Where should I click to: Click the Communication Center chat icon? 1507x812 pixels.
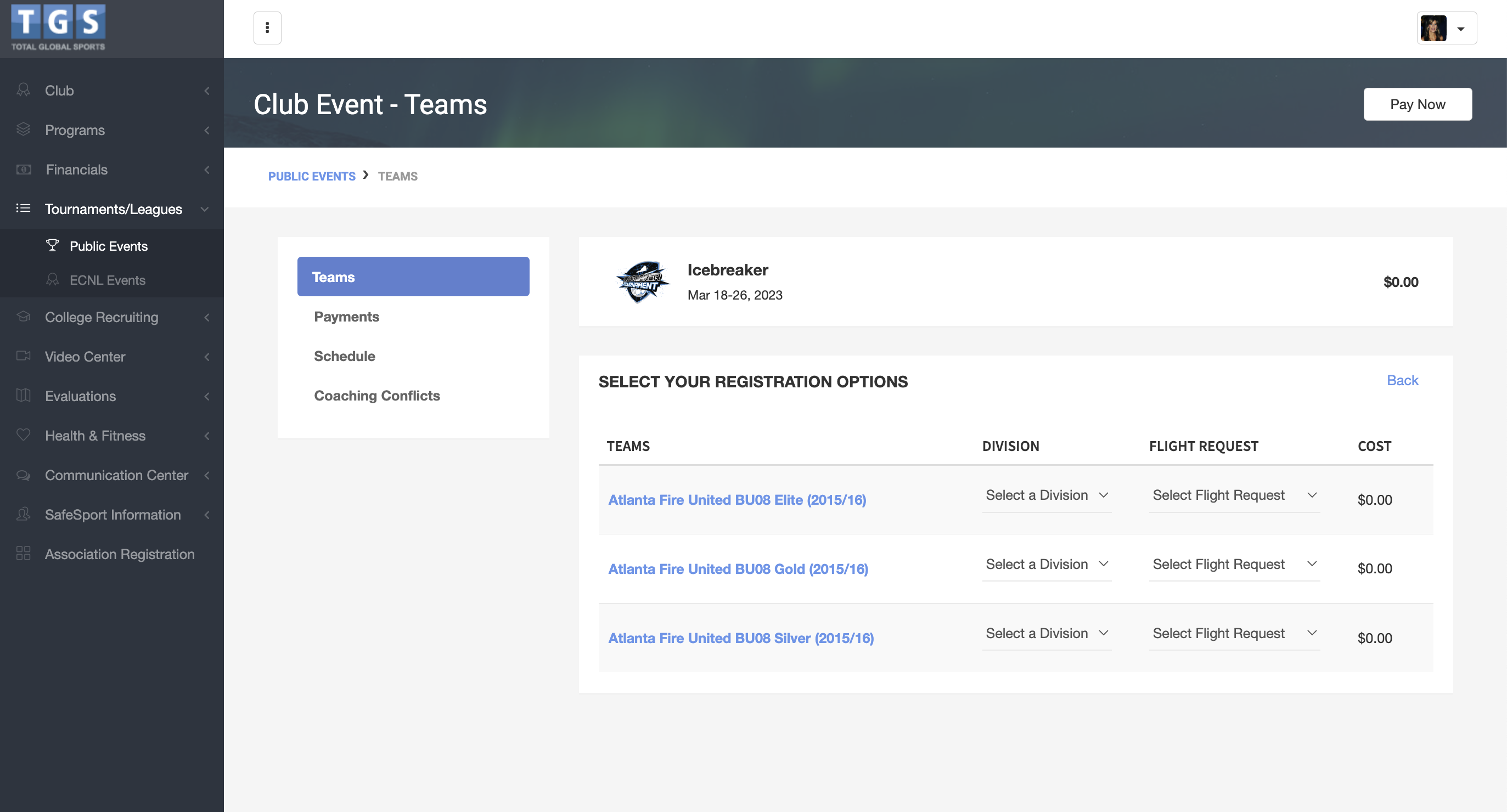point(24,475)
